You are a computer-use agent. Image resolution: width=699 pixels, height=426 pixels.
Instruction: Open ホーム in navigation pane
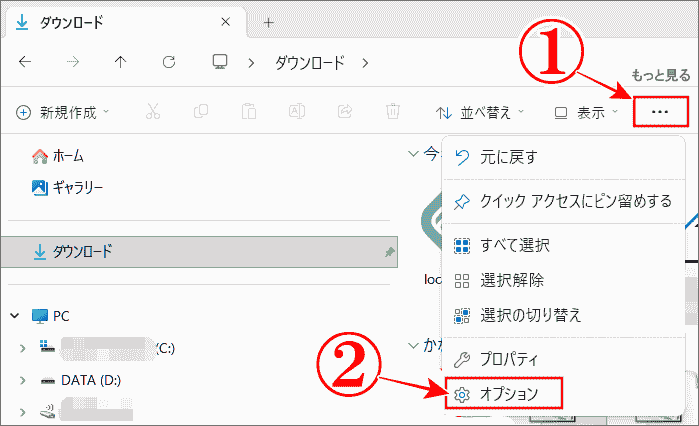point(58,156)
